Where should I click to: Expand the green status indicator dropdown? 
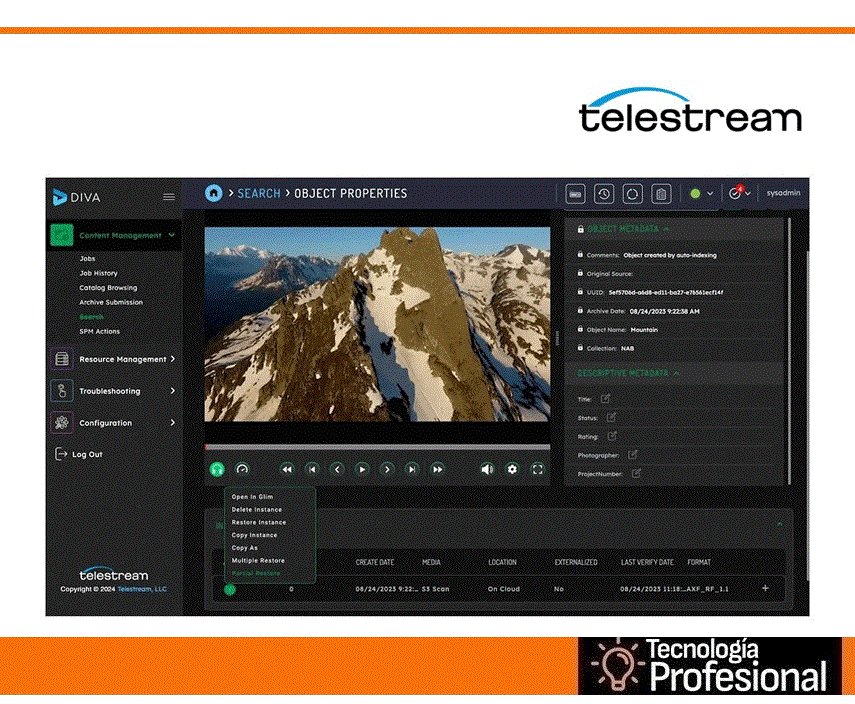(710, 194)
